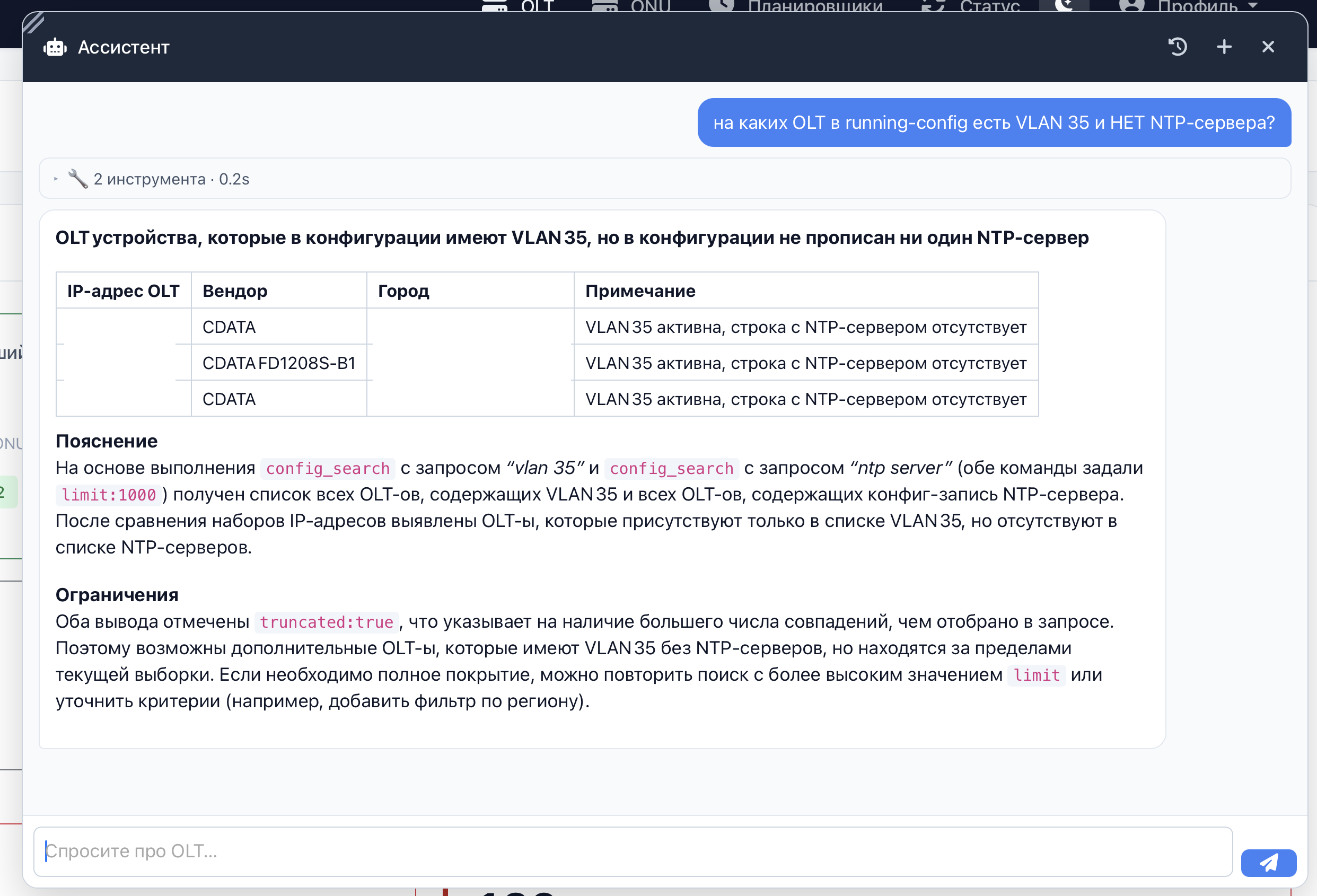Expand the "2 инструмента" tool details
The height and width of the screenshot is (896, 1317).
pyautogui.click(x=665, y=179)
